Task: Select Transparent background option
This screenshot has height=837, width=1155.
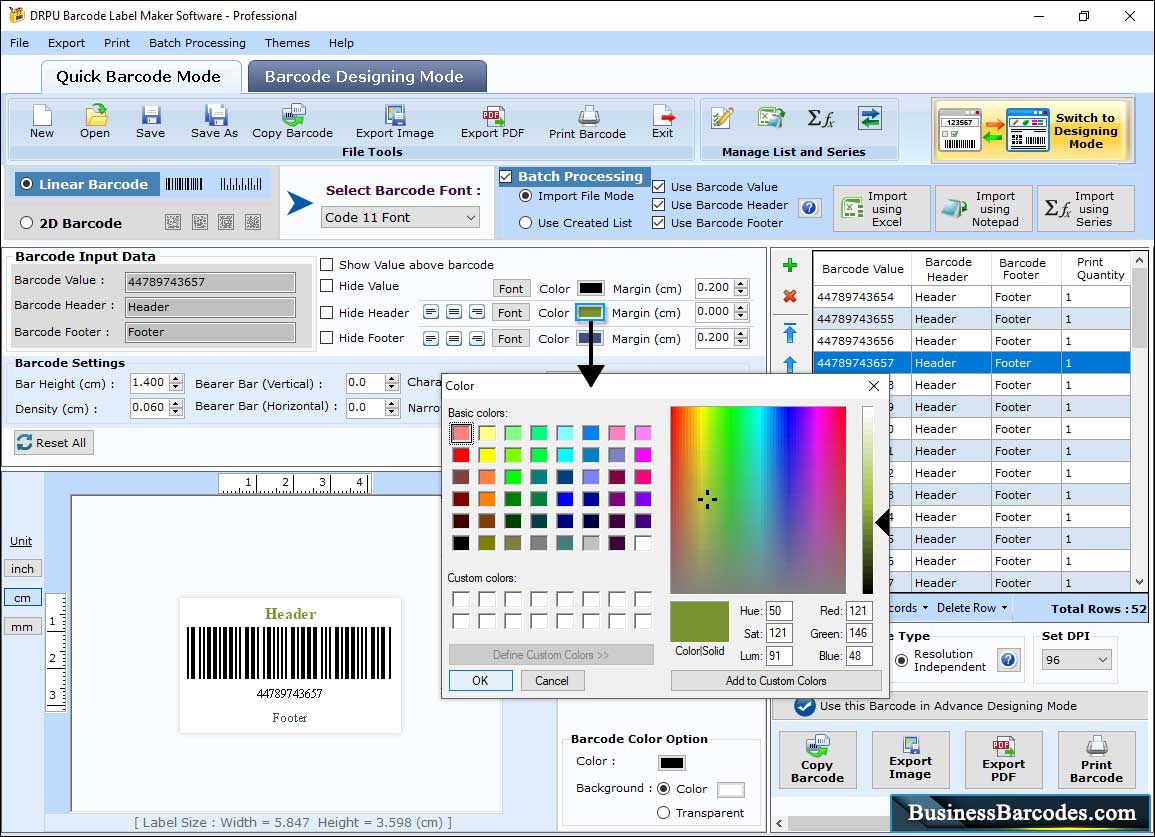Action: [663, 813]
